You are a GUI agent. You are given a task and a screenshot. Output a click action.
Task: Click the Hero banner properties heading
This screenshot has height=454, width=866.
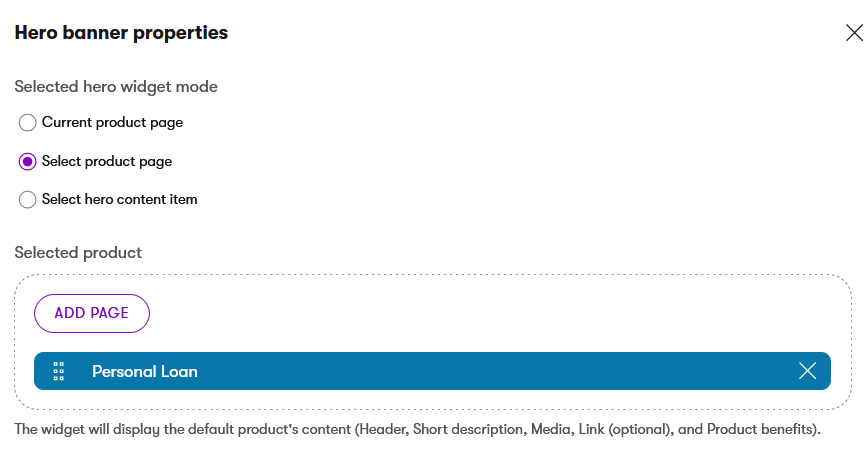pyautogui.click(x=121, y=33)
